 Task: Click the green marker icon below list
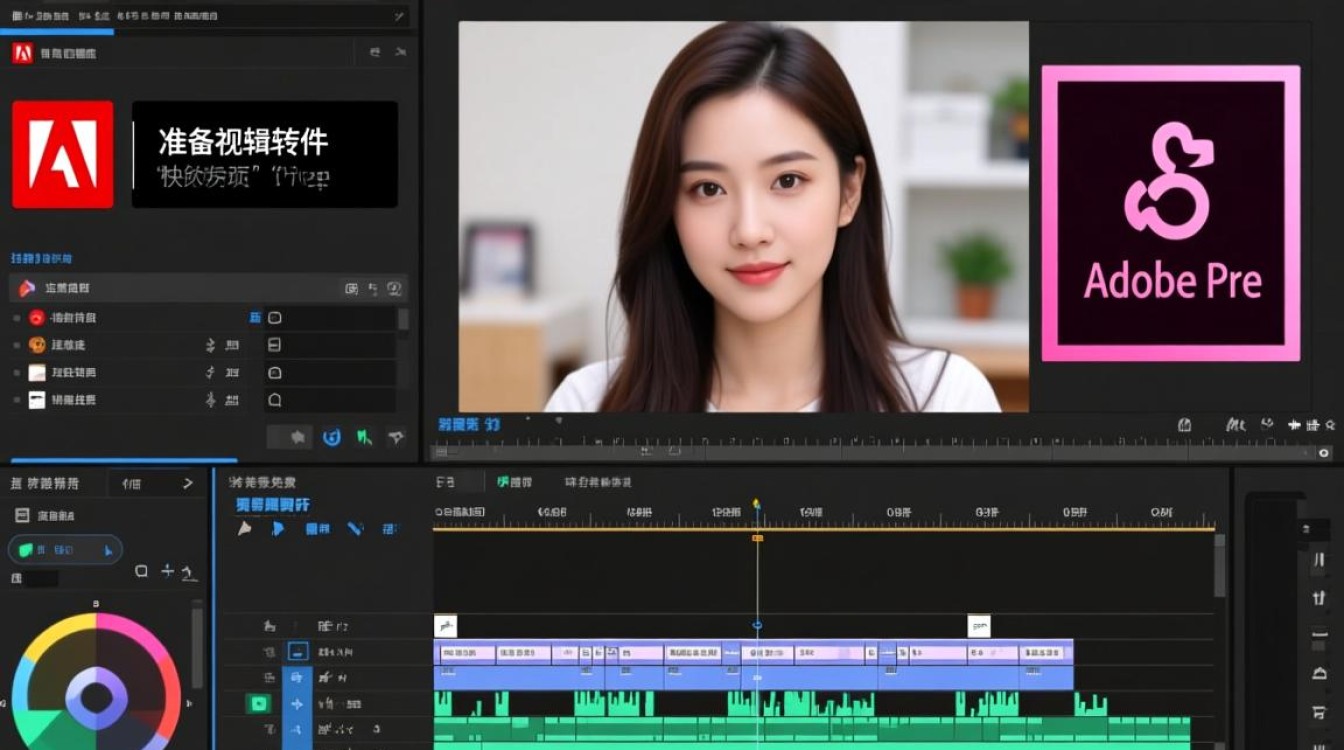[x=365, y=437]
